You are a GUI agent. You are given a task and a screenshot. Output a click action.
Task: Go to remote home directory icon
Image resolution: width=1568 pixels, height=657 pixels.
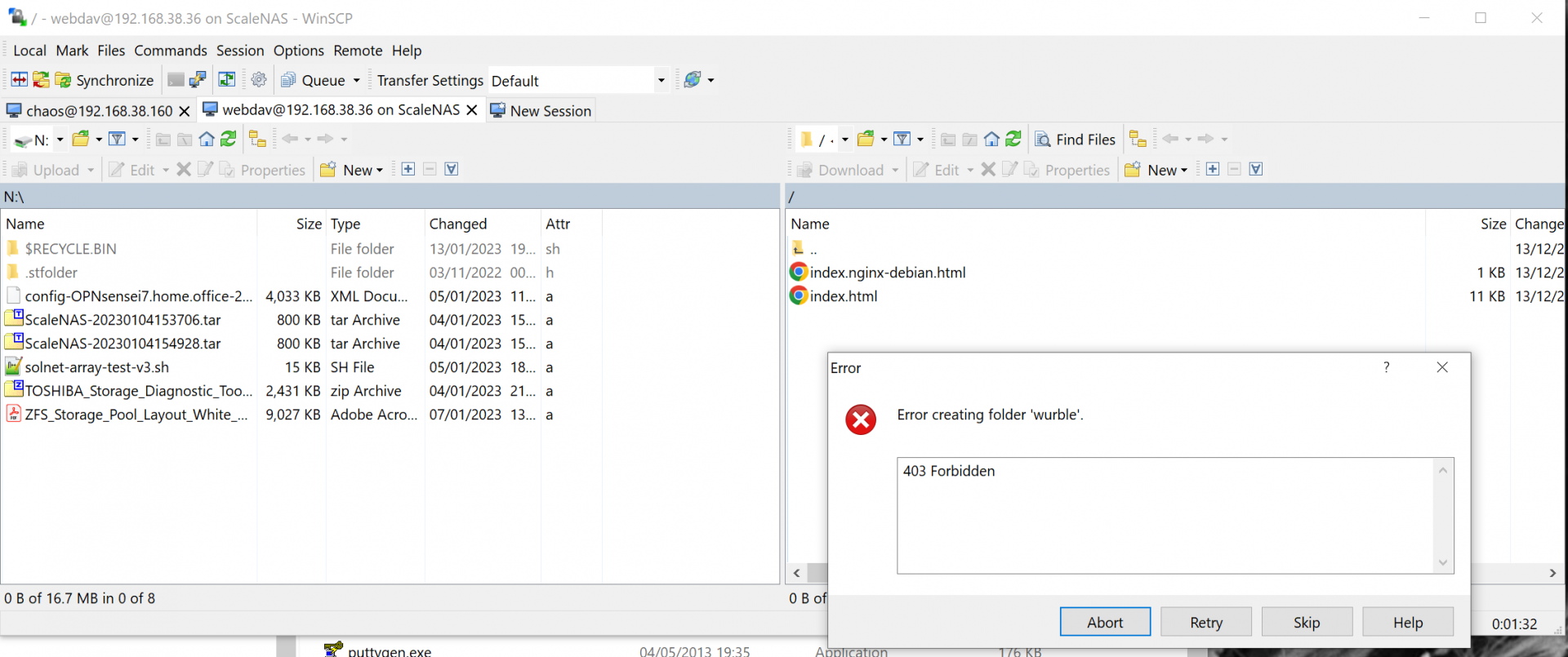(991, 139)
